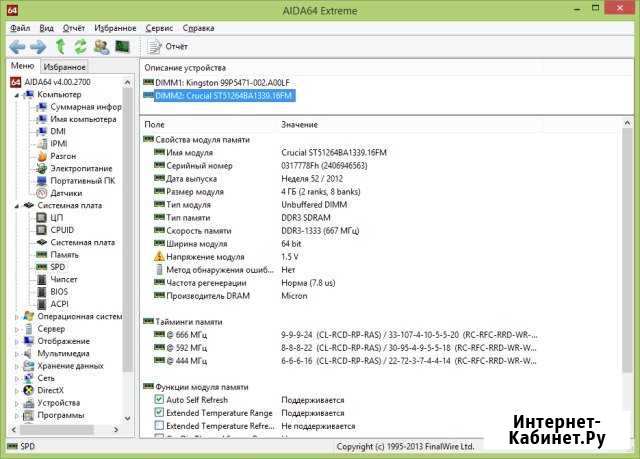Go up one level with green arrow
The image size is (640, 459).
point(60,47)
